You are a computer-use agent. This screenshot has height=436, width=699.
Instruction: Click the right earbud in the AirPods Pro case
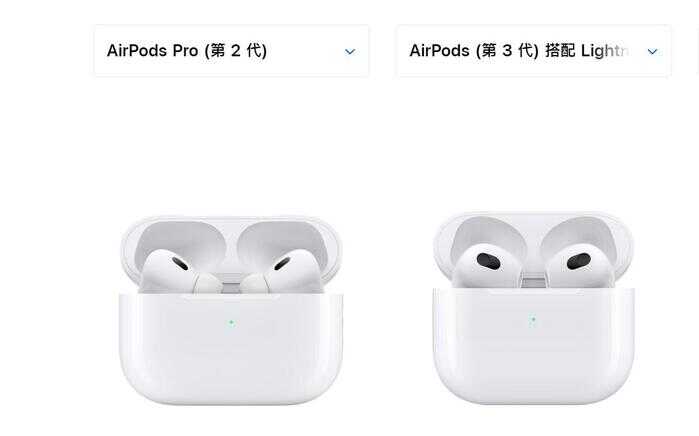282,271
